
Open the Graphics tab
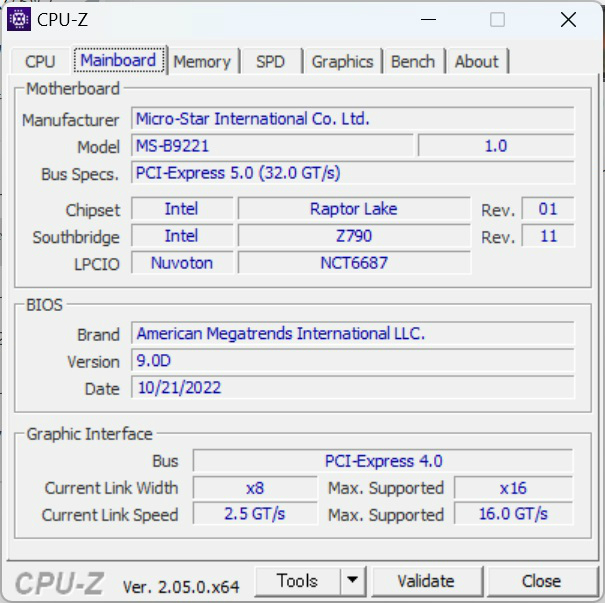343,62
